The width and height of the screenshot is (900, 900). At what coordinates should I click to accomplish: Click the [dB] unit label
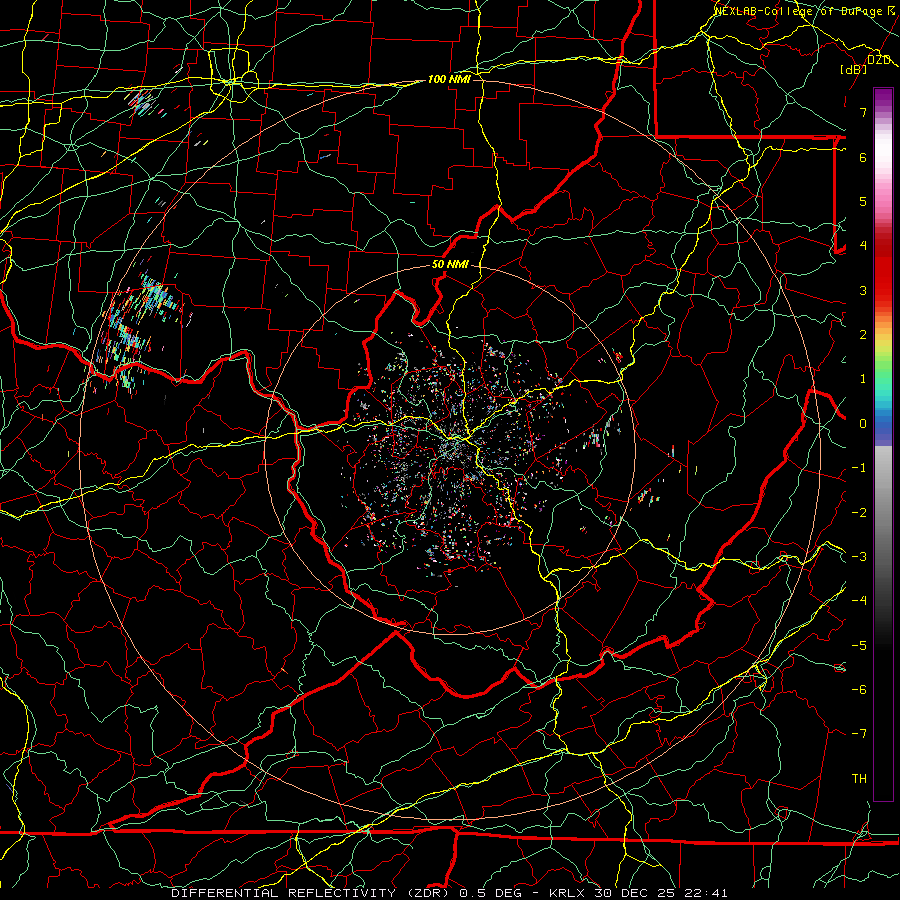pos(854,69)
